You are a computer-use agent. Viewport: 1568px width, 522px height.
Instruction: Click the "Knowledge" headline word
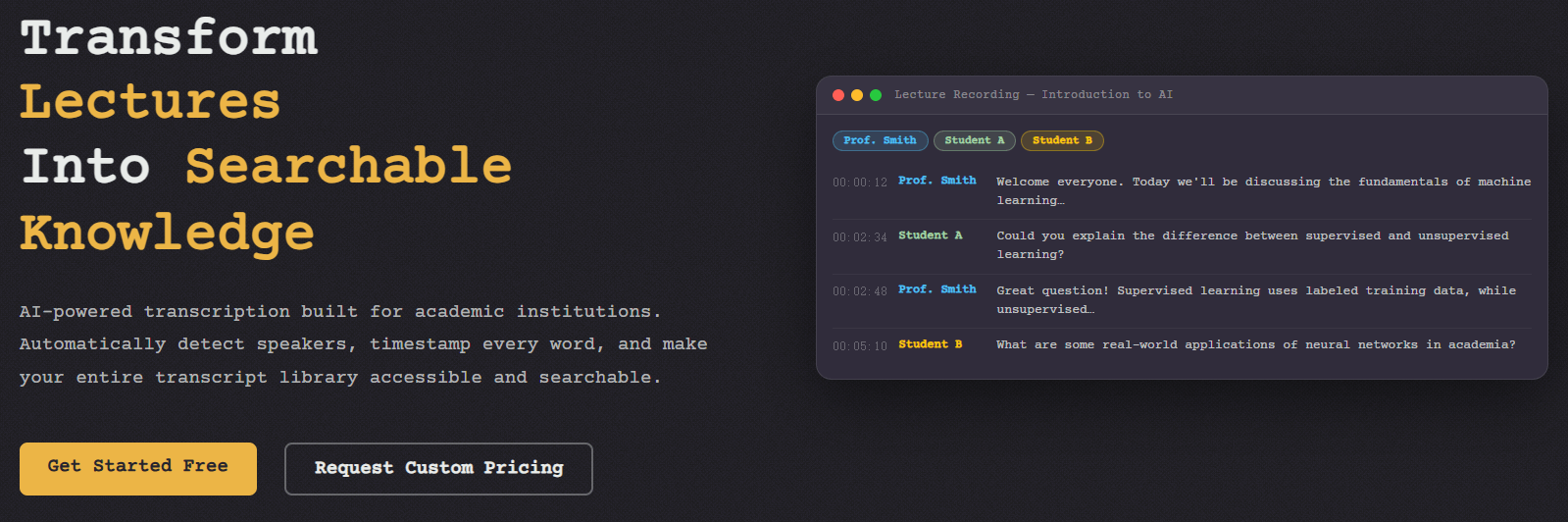[168, 234]
